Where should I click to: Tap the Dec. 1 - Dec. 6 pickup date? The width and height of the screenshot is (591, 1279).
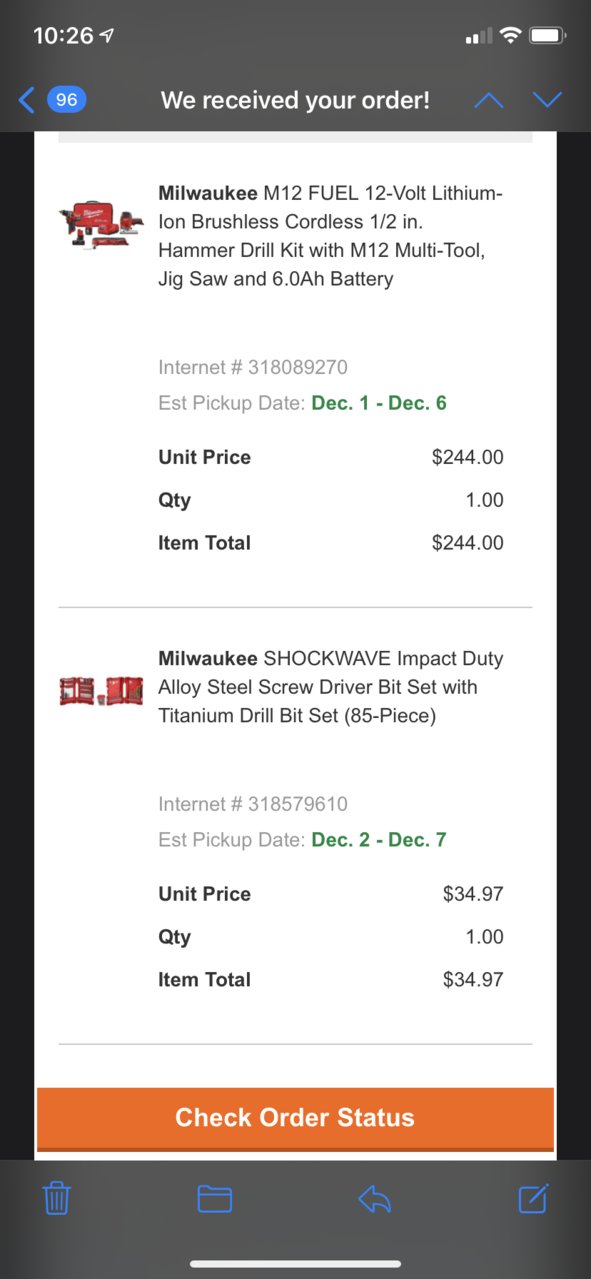coord(379,403)
